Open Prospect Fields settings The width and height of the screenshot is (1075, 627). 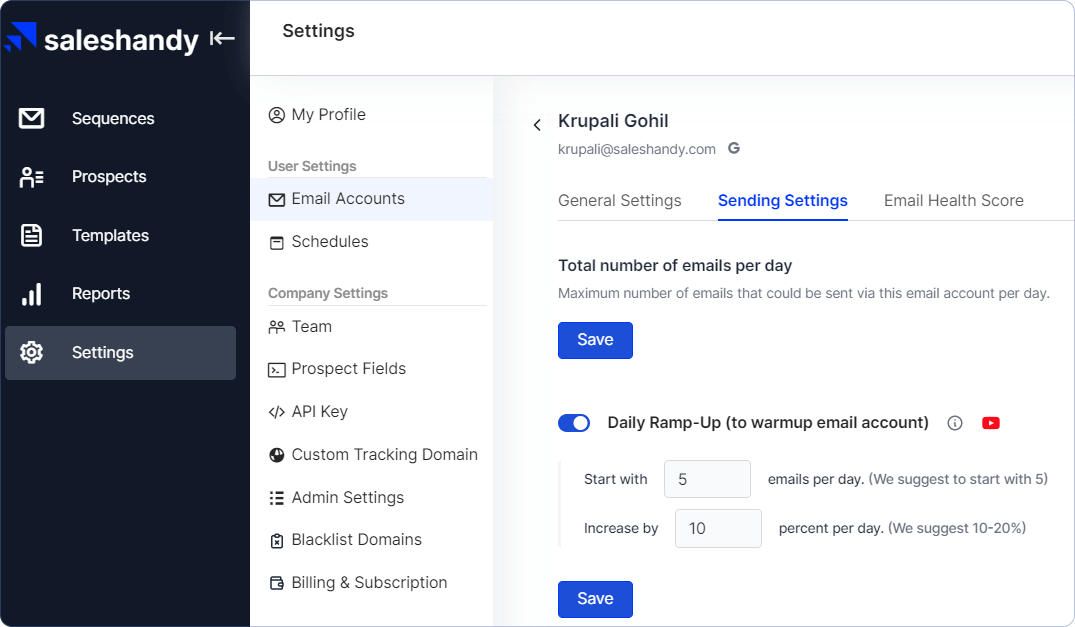click(x=348, y=369)
